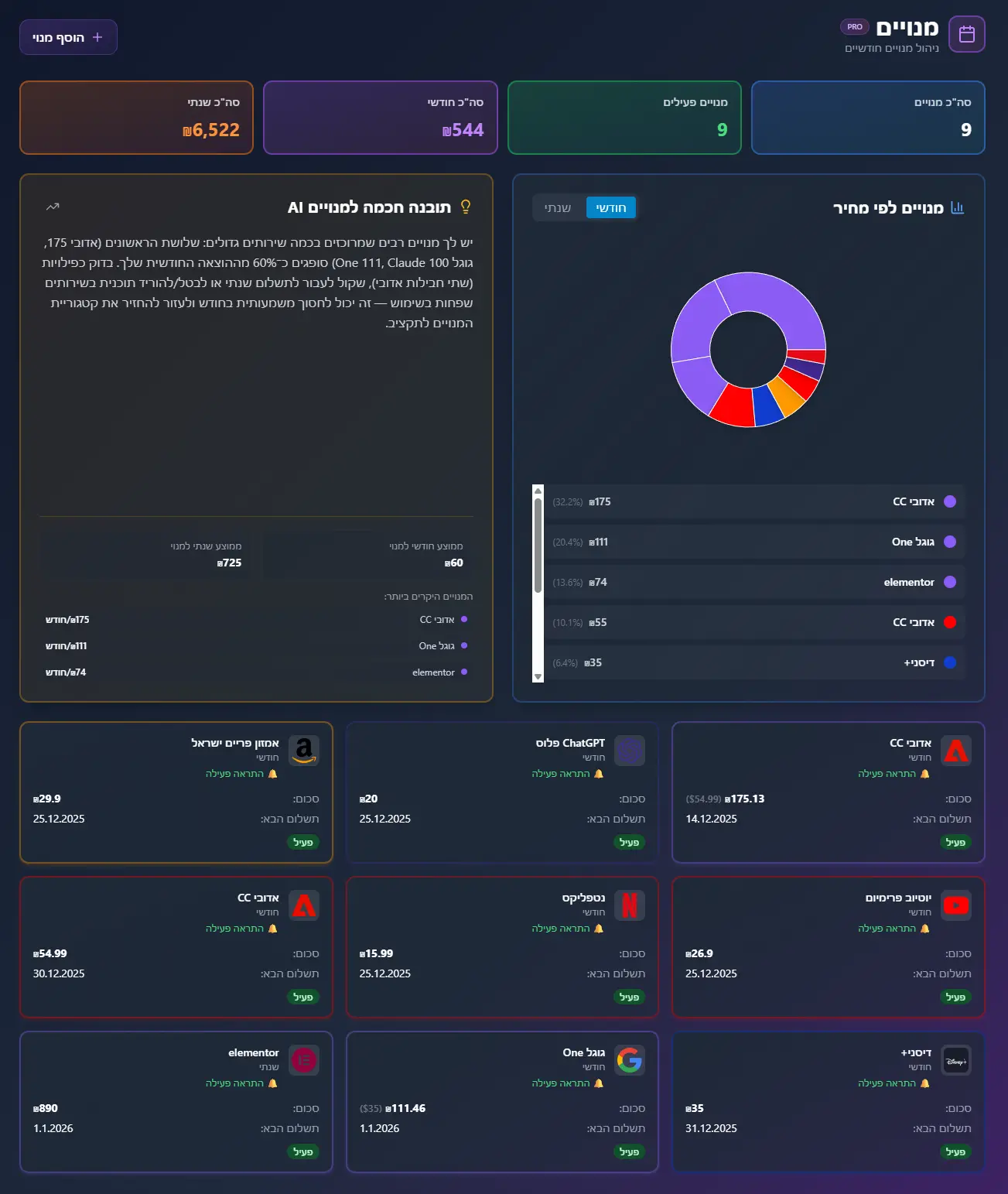The image size is (1008, 1194).
Task: Click the Disney+ logo icon
Action: click(x=955, y=1061)
